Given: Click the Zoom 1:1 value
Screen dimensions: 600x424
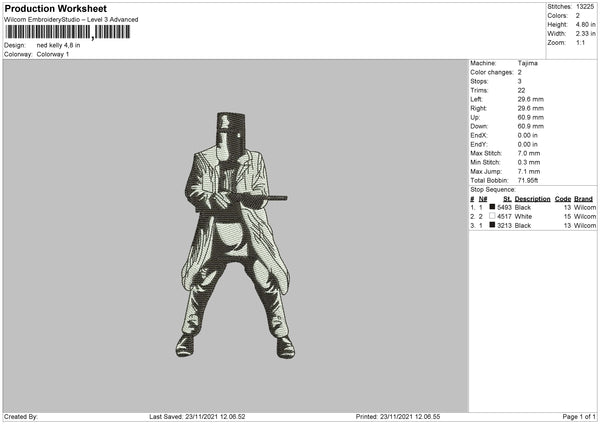Looking at the screenshot, I should coord(580,42).
